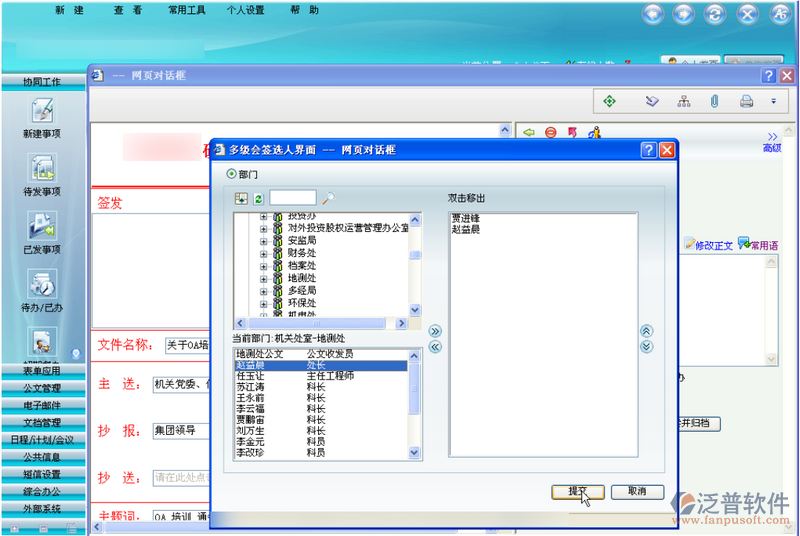
Task: Select 贾进锋 in selected list
Action: 465,218
